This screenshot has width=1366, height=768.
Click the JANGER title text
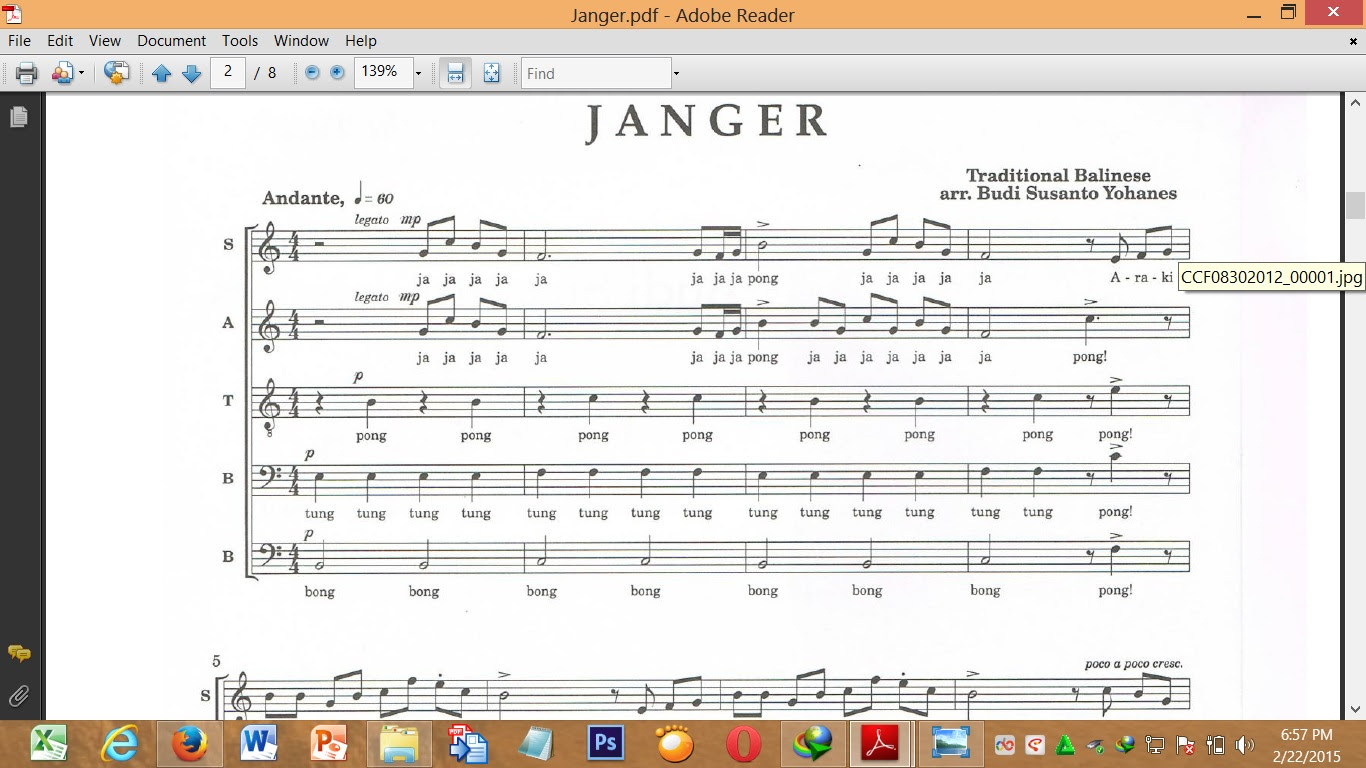click(707, 122)
